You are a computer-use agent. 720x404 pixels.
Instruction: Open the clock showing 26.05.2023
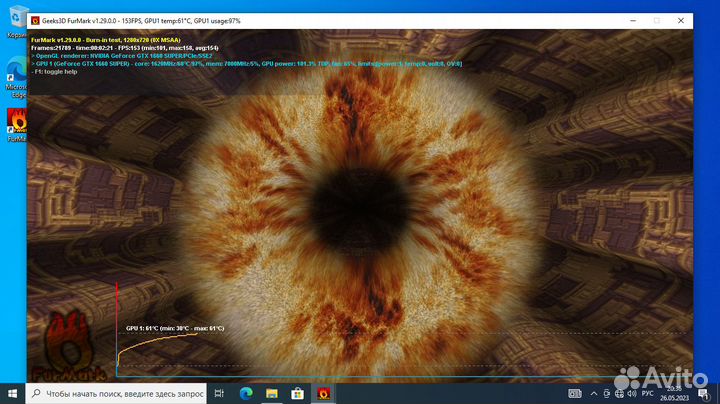[675, 393]
